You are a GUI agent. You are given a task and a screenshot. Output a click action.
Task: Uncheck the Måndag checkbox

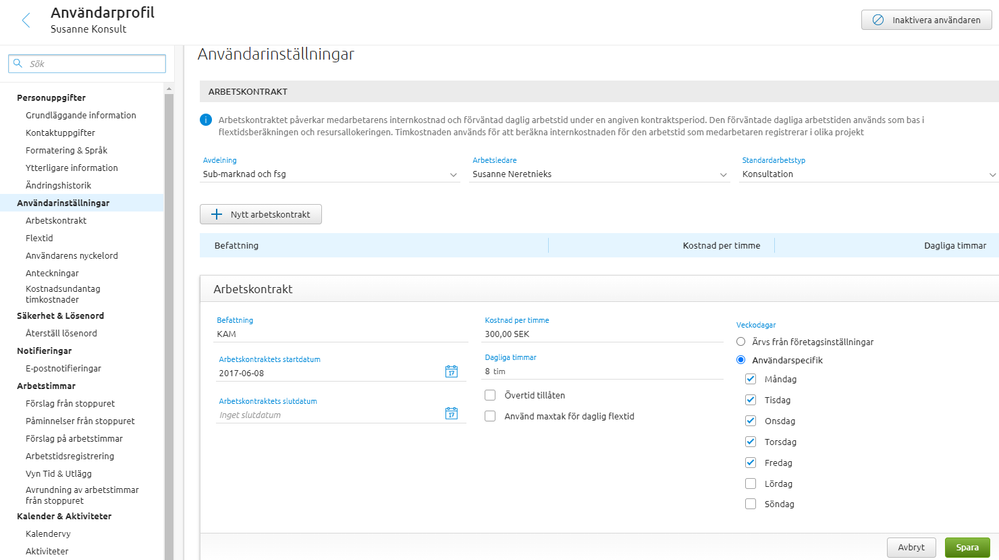750,380
